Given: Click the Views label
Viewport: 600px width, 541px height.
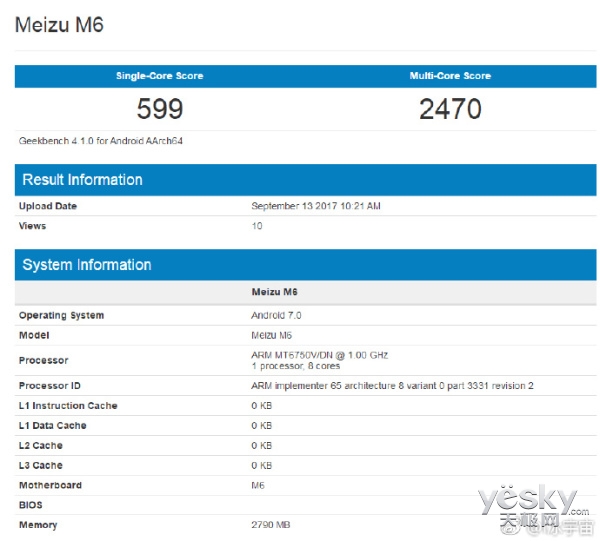Looking at the screenshot, I should (32, 226).
